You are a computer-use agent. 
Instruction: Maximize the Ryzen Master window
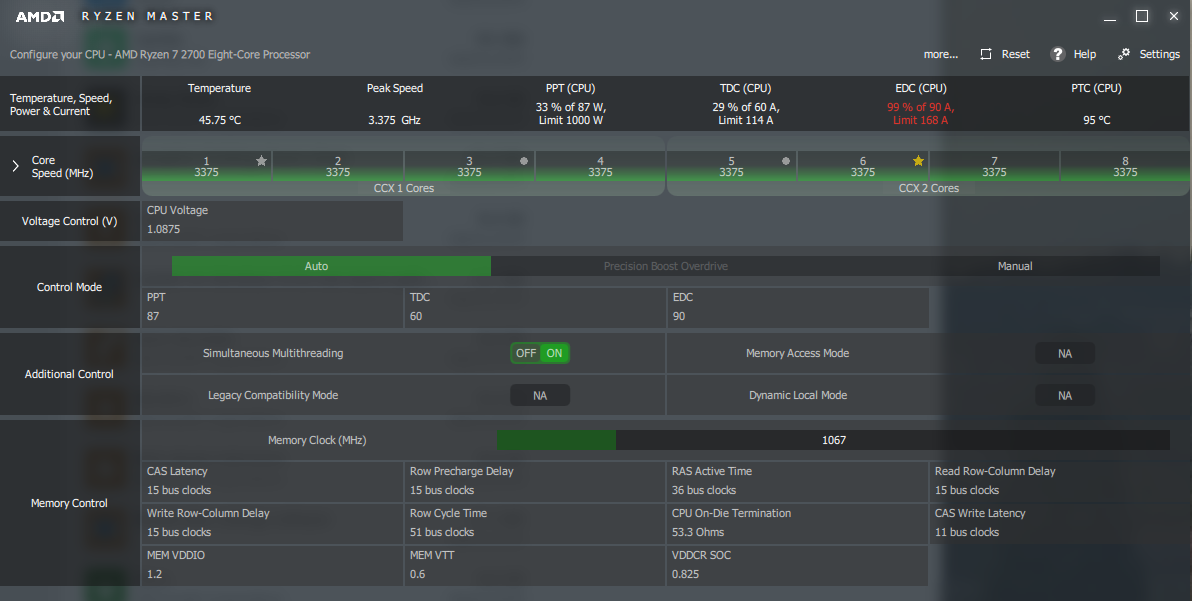point(1141,16)
